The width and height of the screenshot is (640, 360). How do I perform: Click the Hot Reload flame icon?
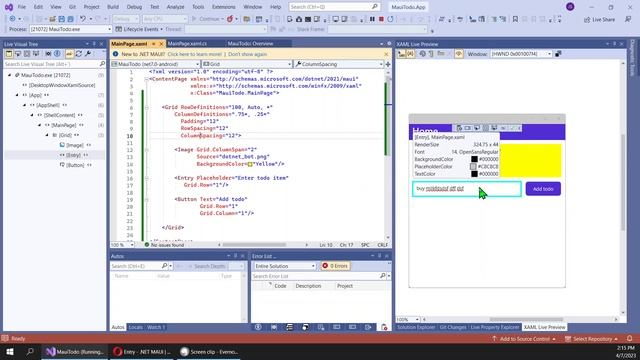230,19
